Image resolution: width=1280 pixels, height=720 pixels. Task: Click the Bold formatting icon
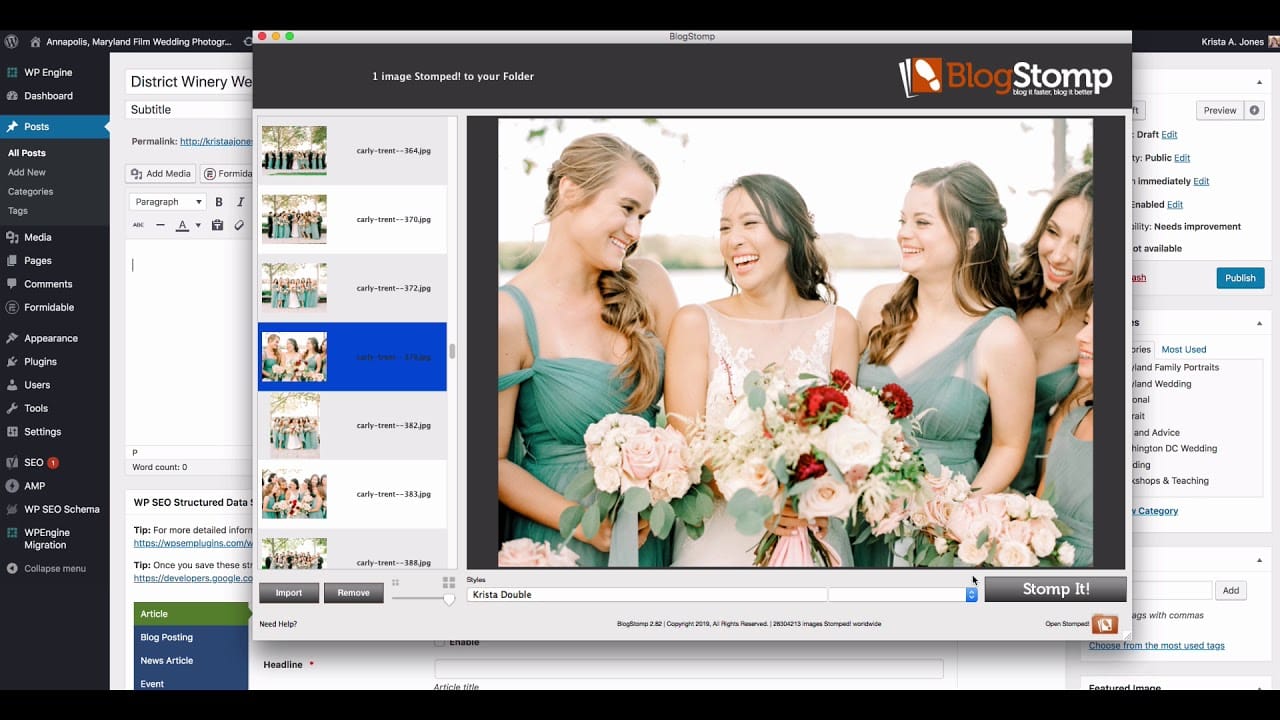219,202
